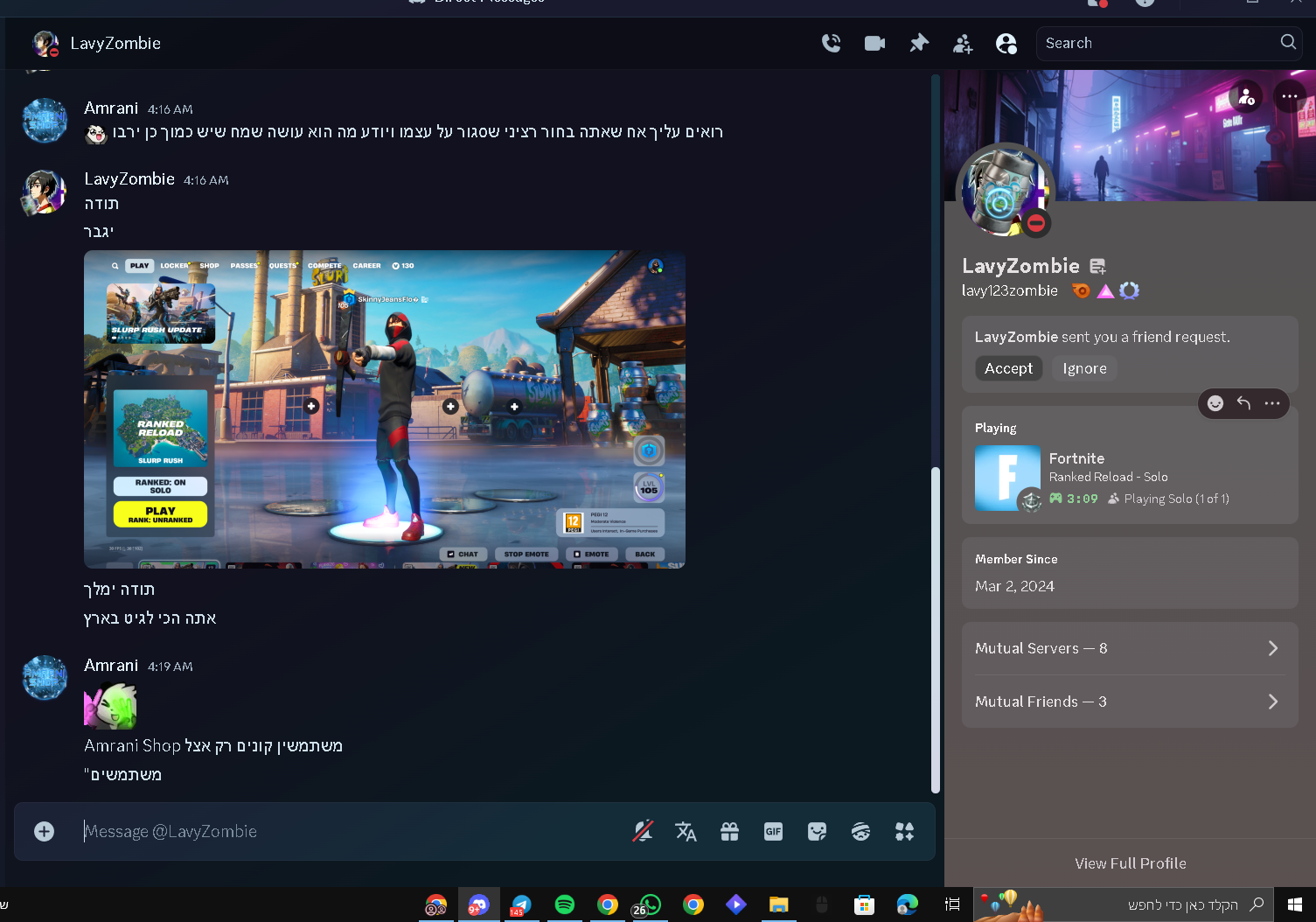Click the chat vertical scrollbar thumb

coord(935,630)
